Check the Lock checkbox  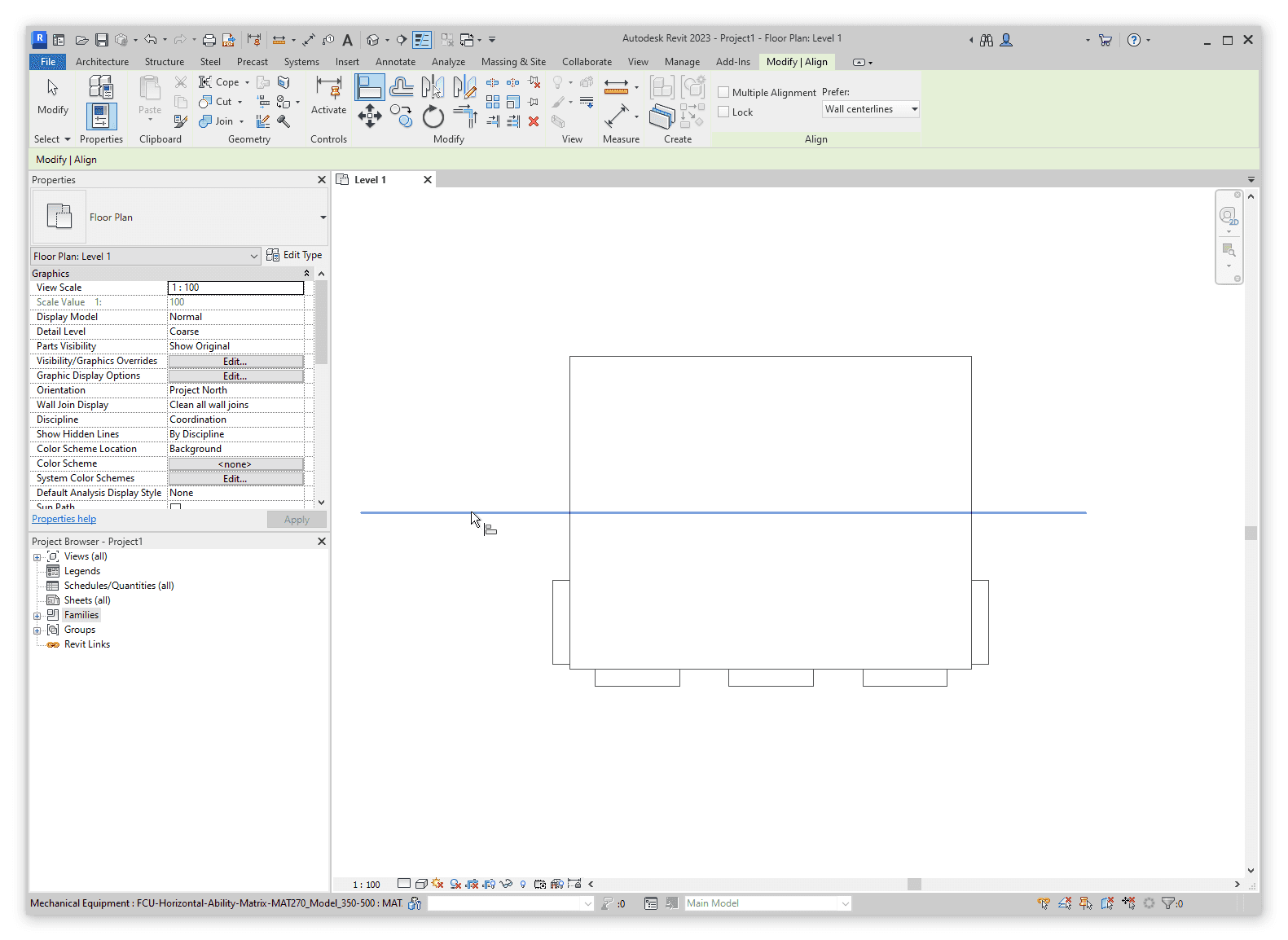point(723,112)
